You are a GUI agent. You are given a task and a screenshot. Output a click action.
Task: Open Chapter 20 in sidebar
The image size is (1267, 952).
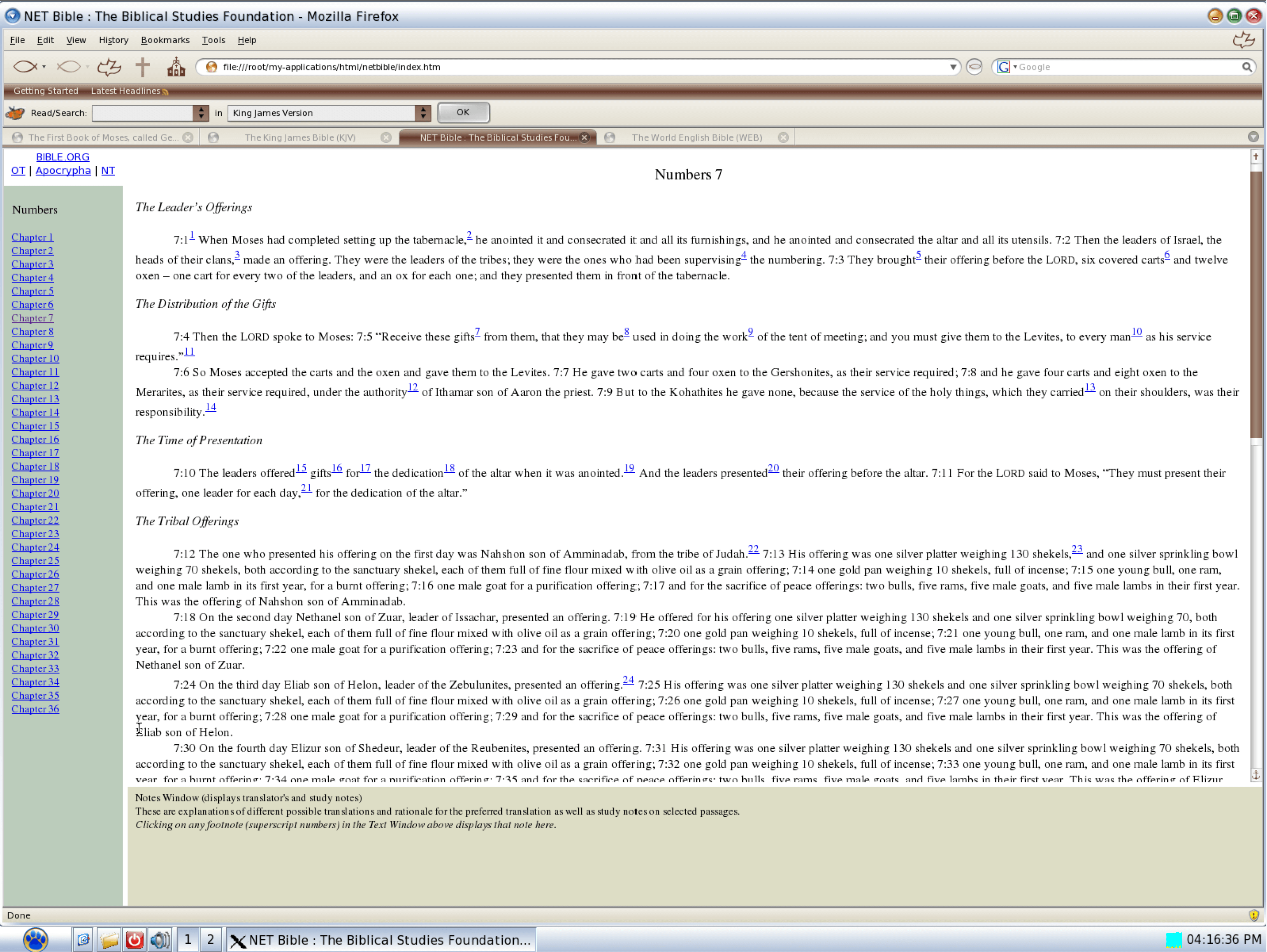35,493
